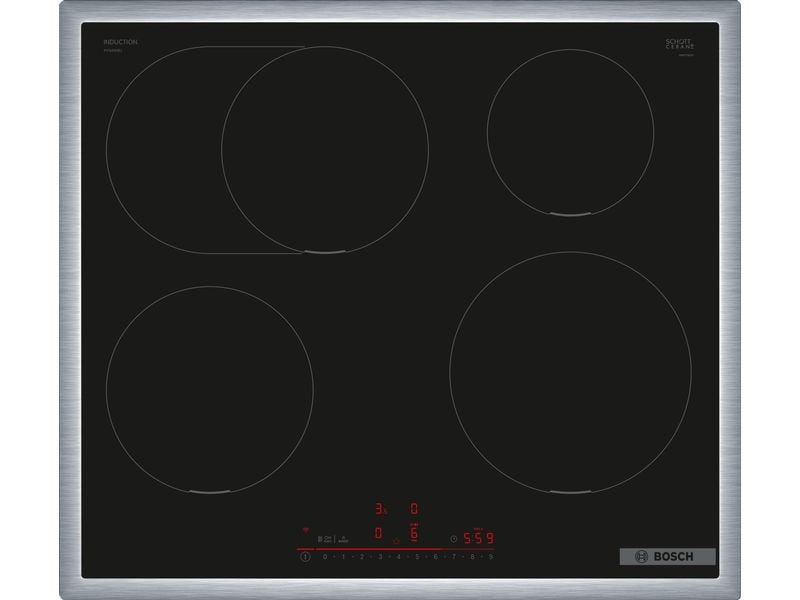This screenshot has width=800, height=600.
Task: Tap the boost key
Action: [343, 539]
